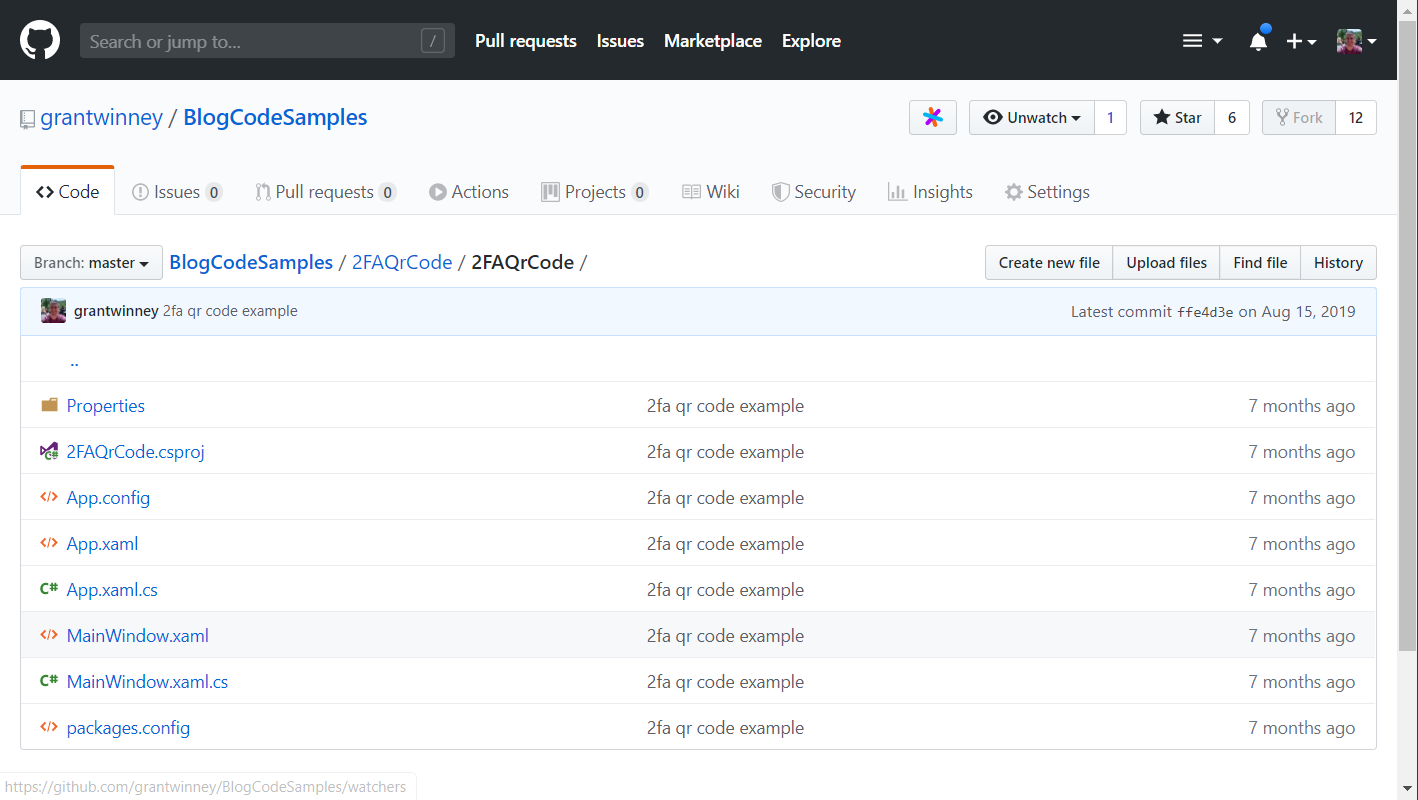Click the colorful asterisk extension icon
Viewport: 1418px width, 800px height.
click(x=932, y=118)
